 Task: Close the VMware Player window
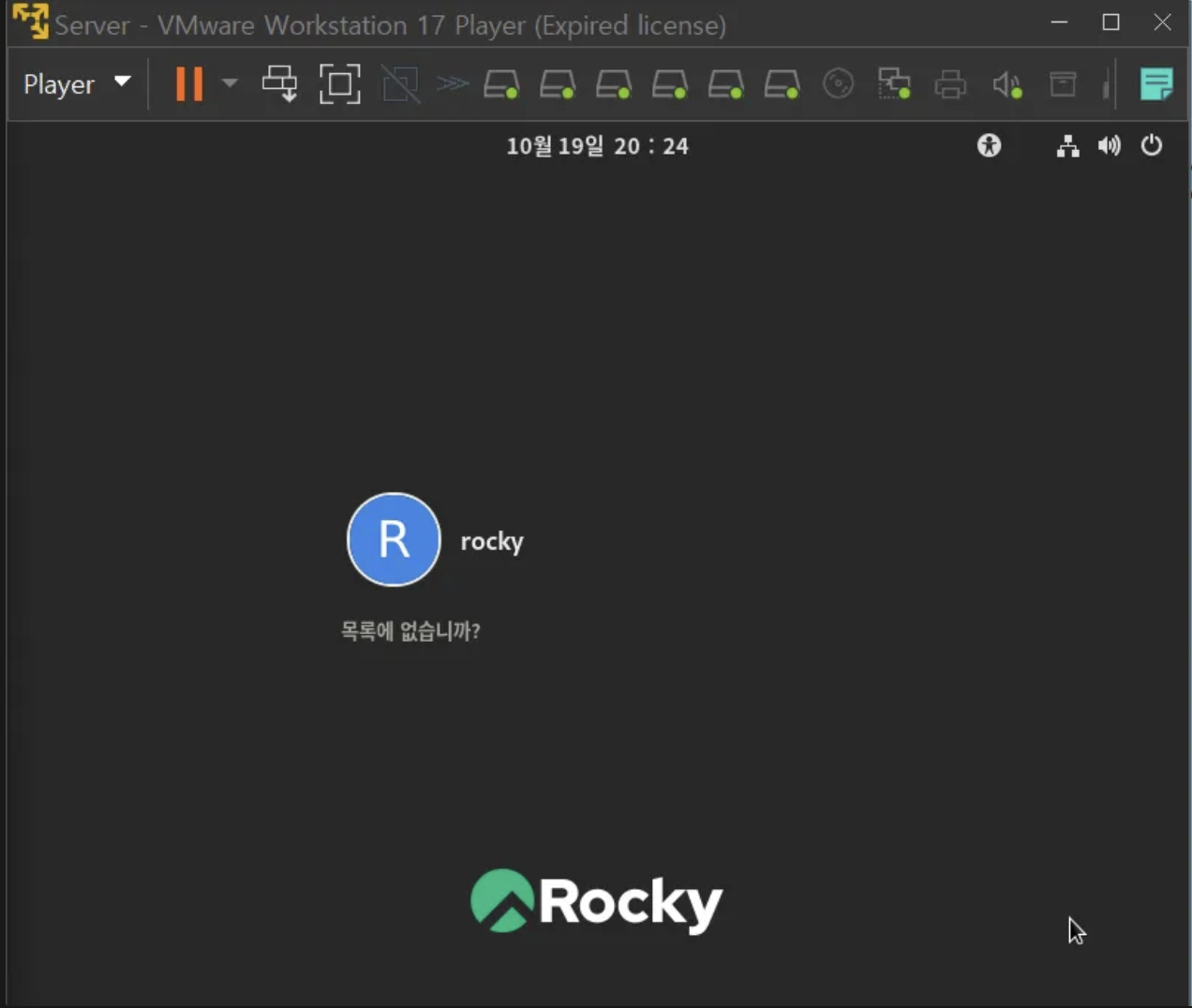[x=1162, y=22]
